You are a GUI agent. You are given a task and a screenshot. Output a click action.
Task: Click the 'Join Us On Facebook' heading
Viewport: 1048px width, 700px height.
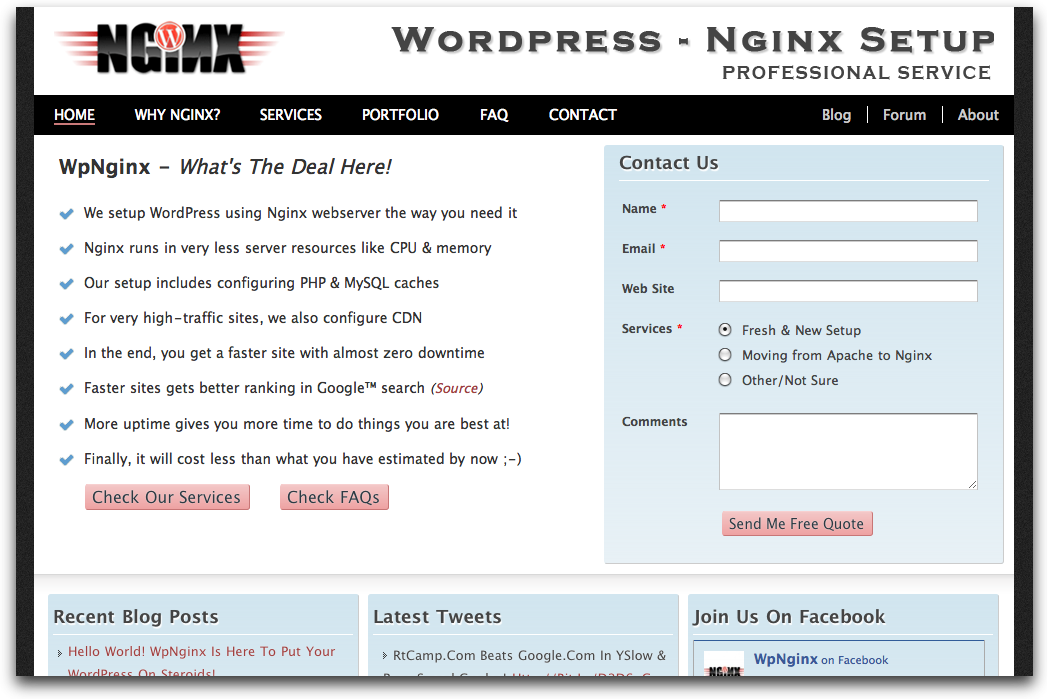[x=789, y=616]
